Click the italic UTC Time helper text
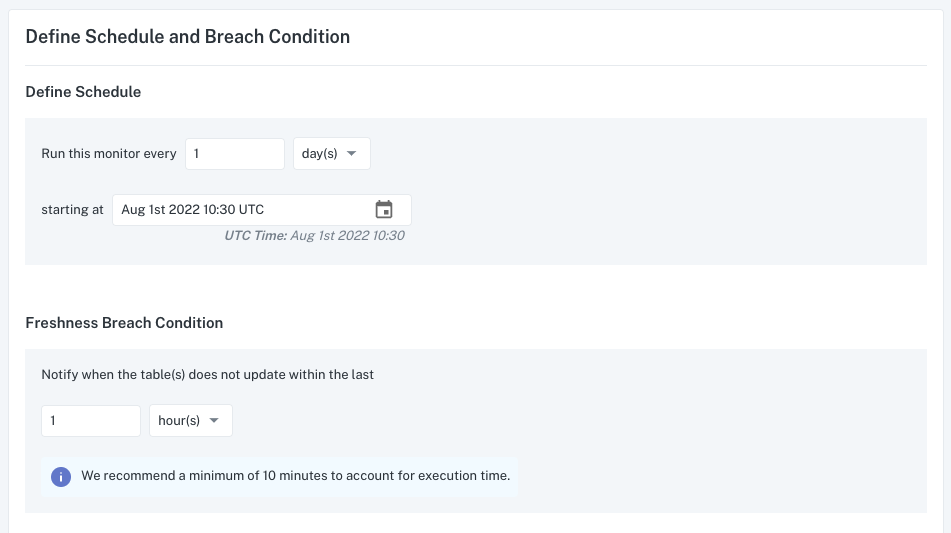The height and width of the screenshot is (533, 951). tap(314, 236)
